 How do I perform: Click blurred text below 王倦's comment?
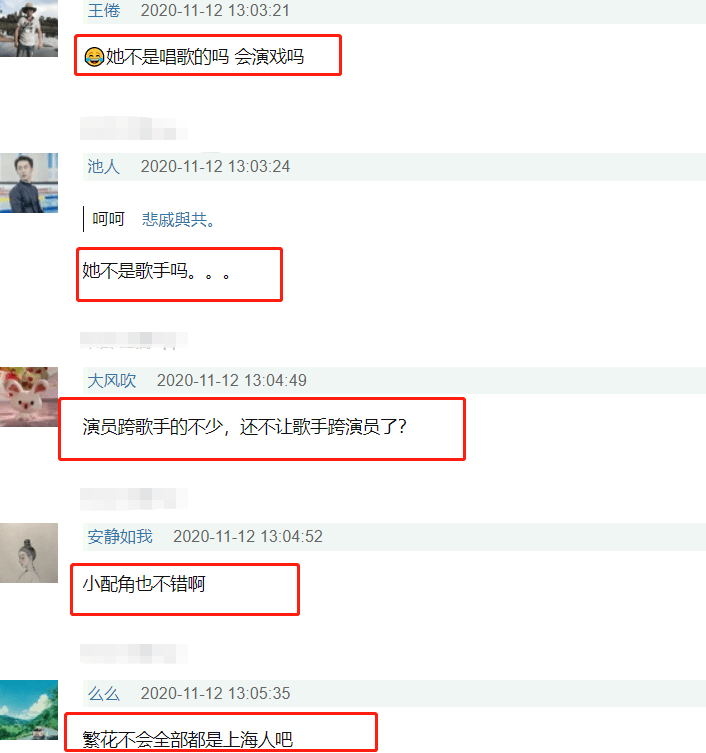coord(134,128)
